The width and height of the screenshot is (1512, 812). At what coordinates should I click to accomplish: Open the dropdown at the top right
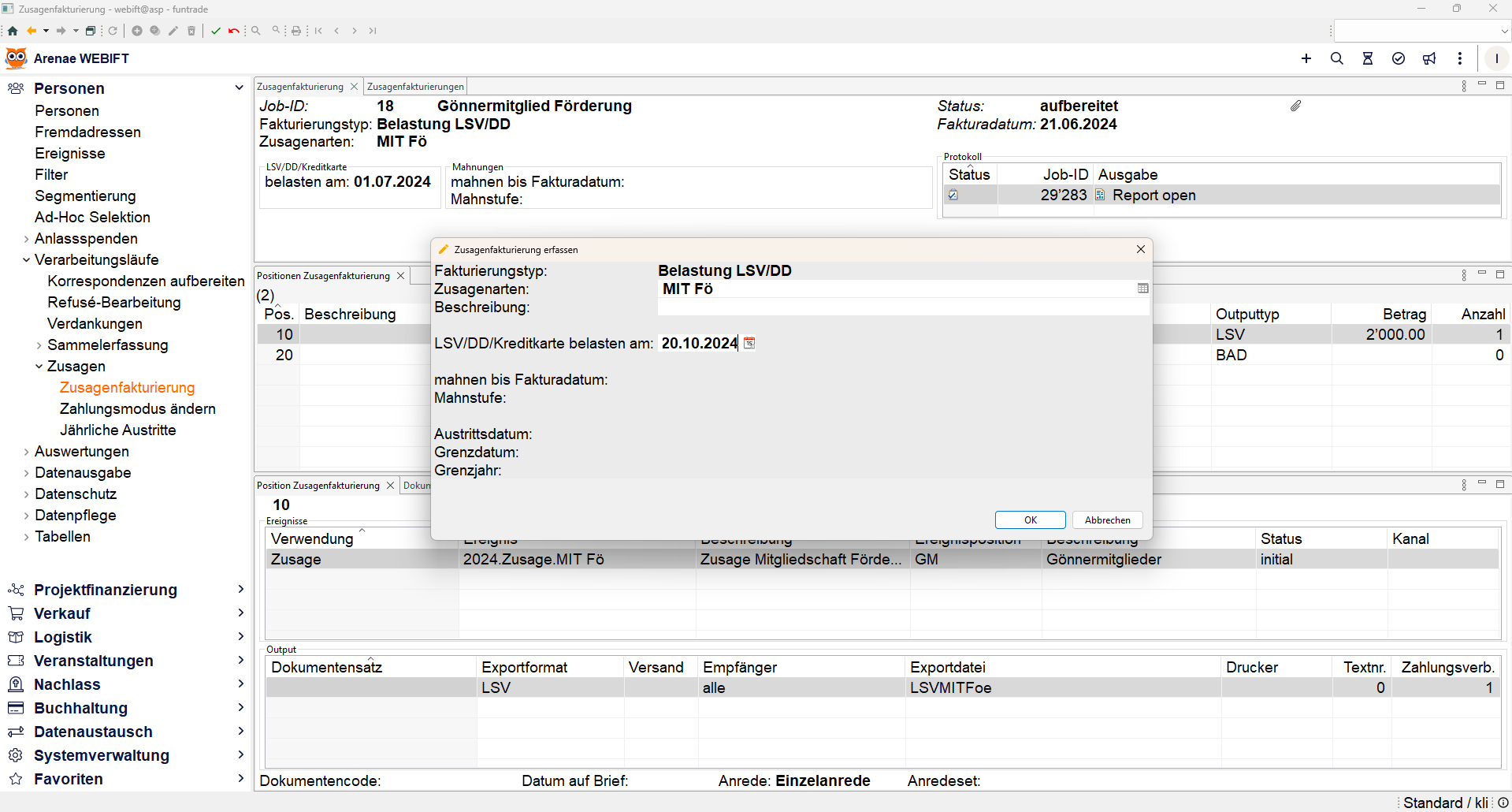[x=1504, y=32]
